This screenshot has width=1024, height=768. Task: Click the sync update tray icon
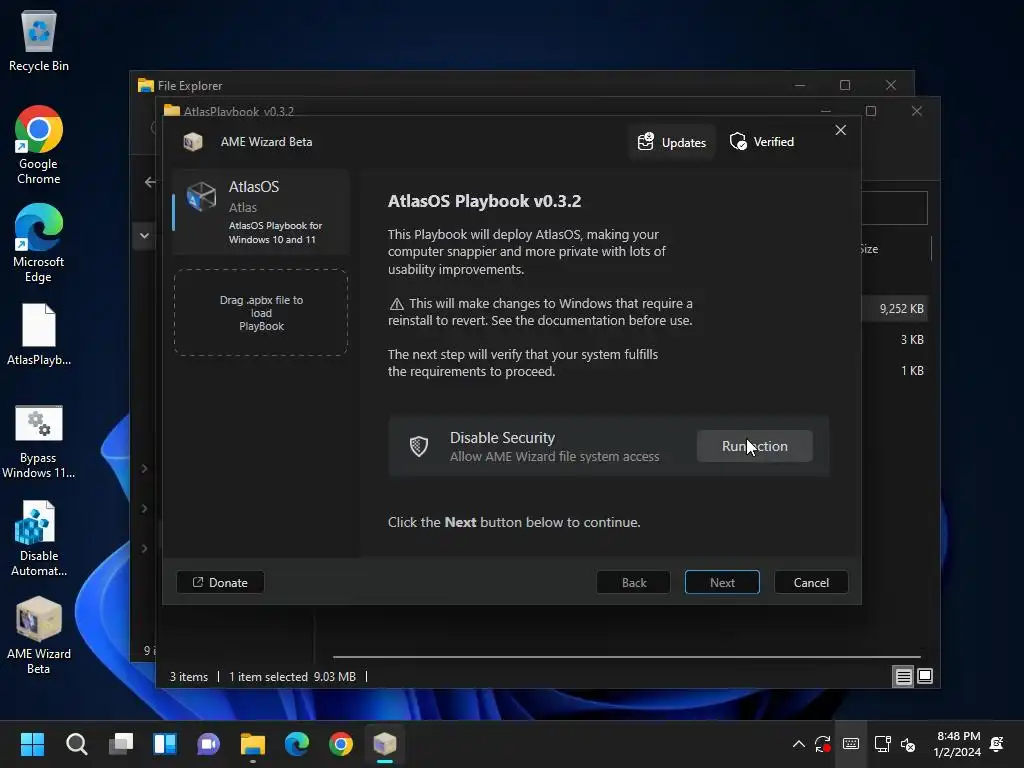pos(823,744)
